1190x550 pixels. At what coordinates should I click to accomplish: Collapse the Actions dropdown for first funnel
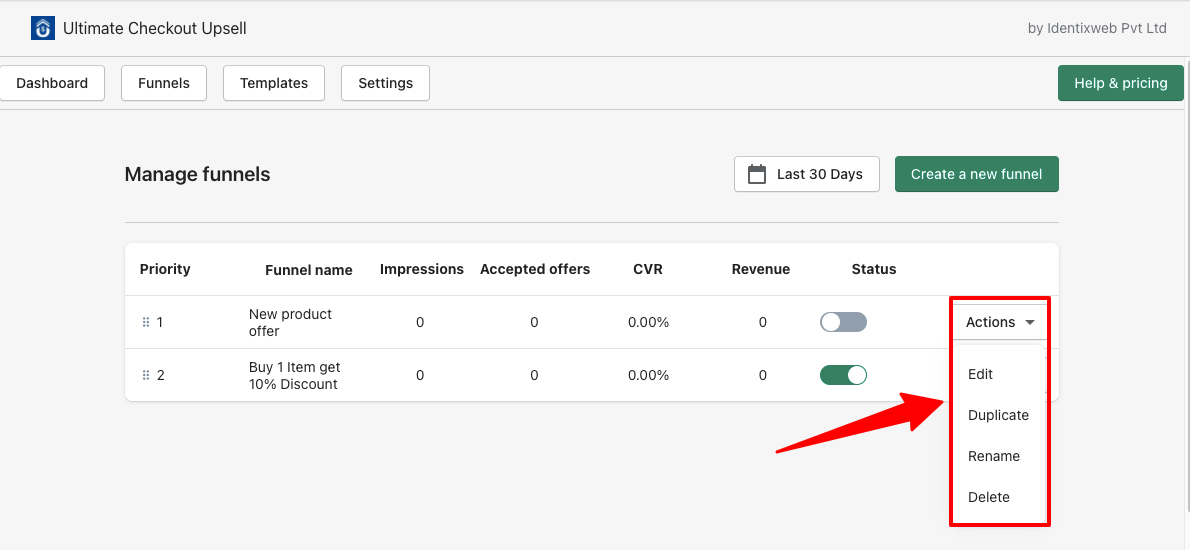point(999,322)
